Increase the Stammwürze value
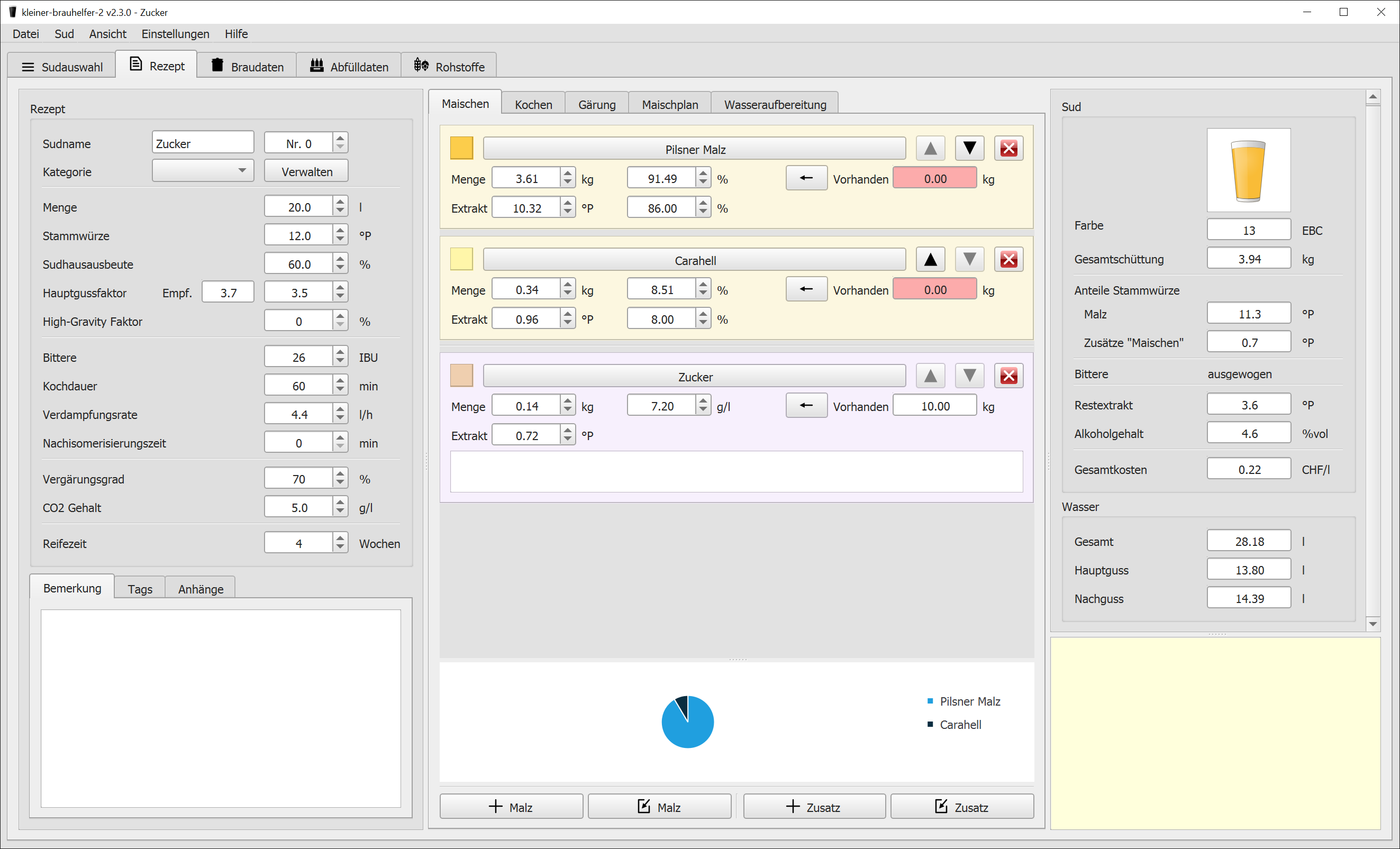The height and width of the screenshot is (849, 1400). click(x=340, y=231)
